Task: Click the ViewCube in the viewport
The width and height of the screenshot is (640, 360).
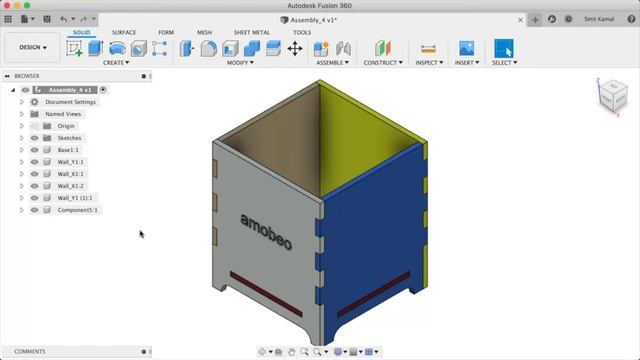Action: coord(613,96)
